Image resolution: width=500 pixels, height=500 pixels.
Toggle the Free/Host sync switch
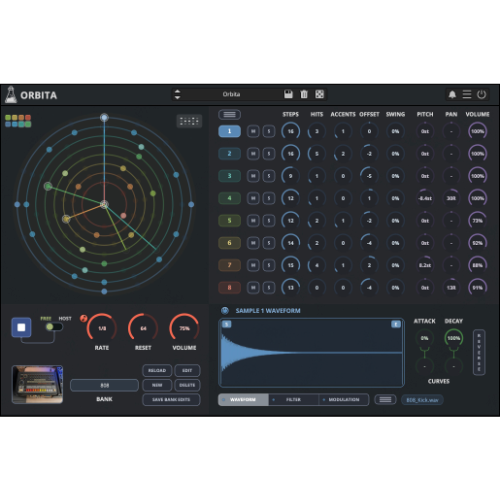54,327
